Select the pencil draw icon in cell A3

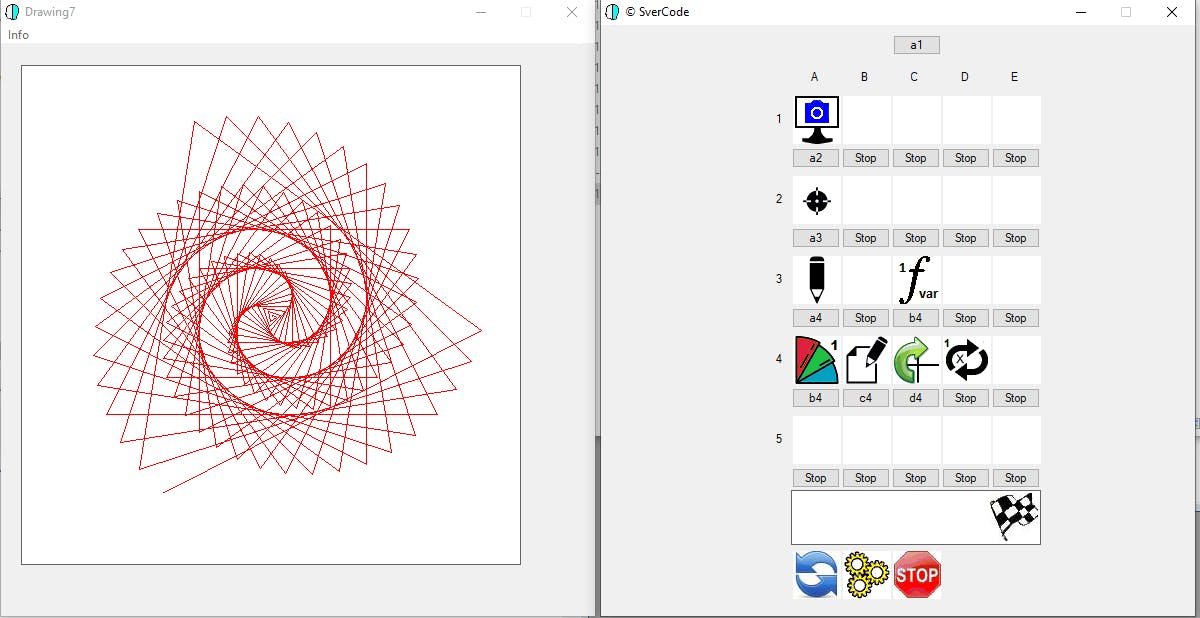817,280
